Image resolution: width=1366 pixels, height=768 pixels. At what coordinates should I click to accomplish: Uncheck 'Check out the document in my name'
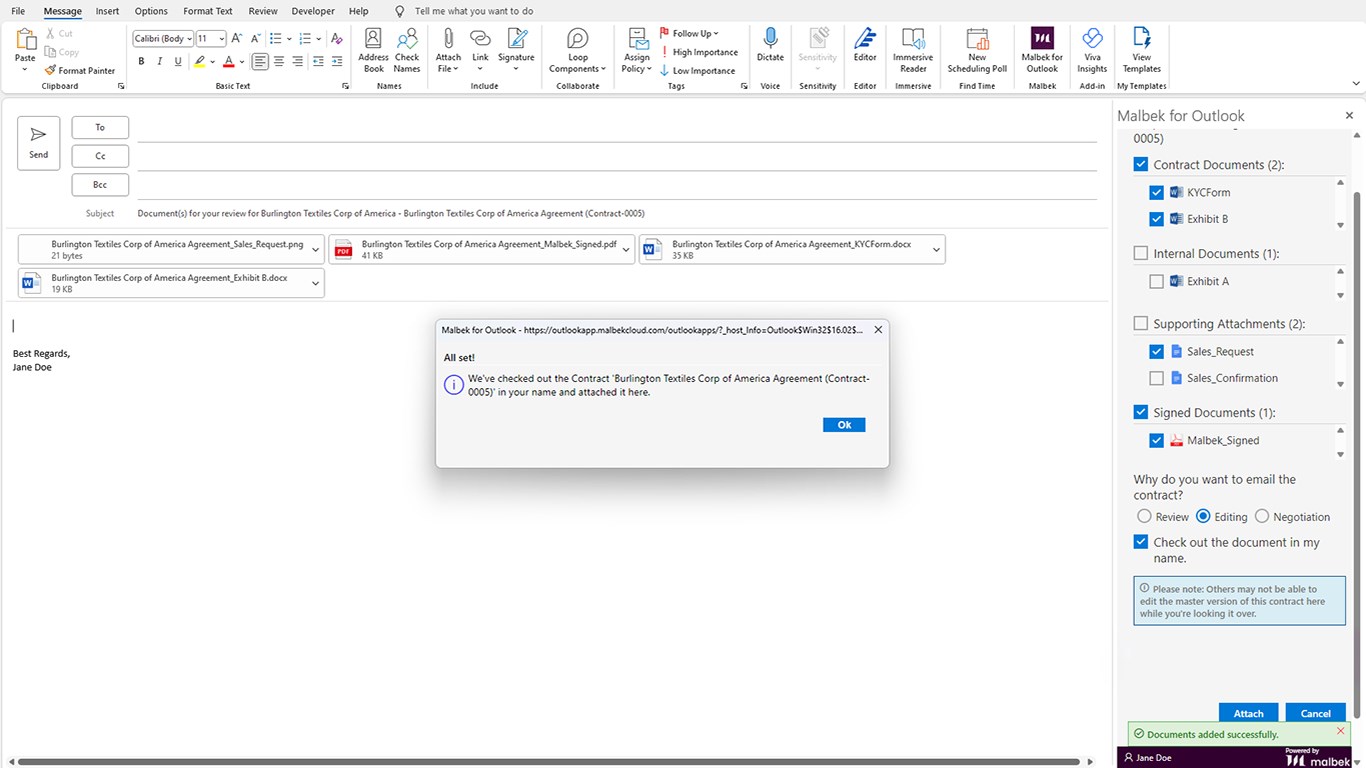pyautogui.click(x=1140, y=542)
